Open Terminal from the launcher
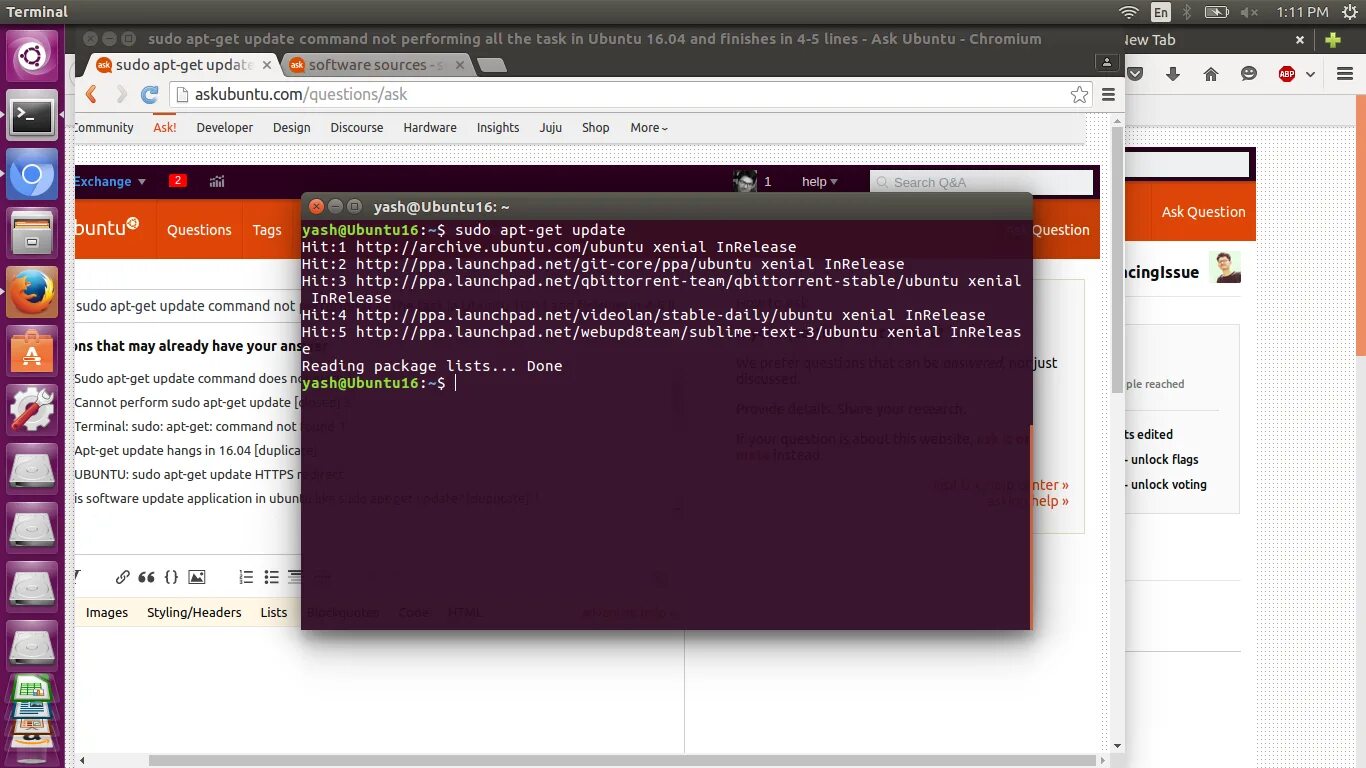Screen dimensions: 1366x768 pyautogui.click(x=32, y=117)
